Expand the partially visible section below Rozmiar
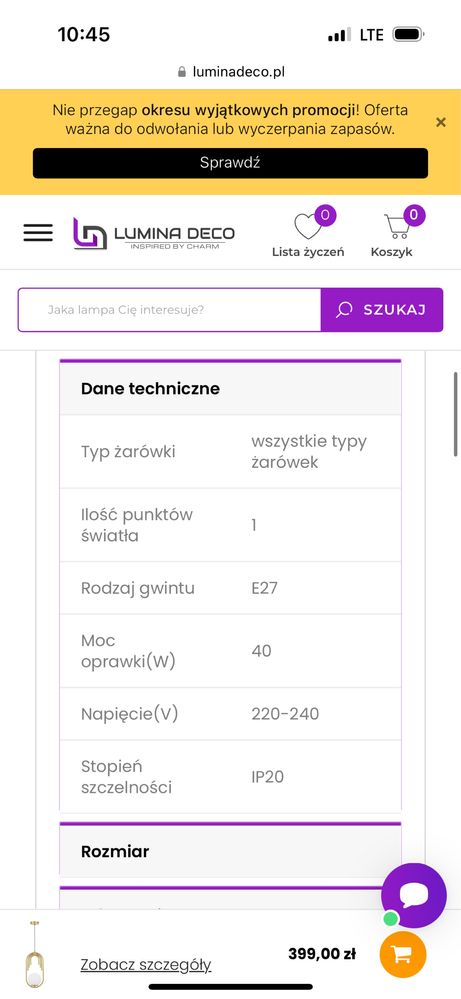 (230, 898)
